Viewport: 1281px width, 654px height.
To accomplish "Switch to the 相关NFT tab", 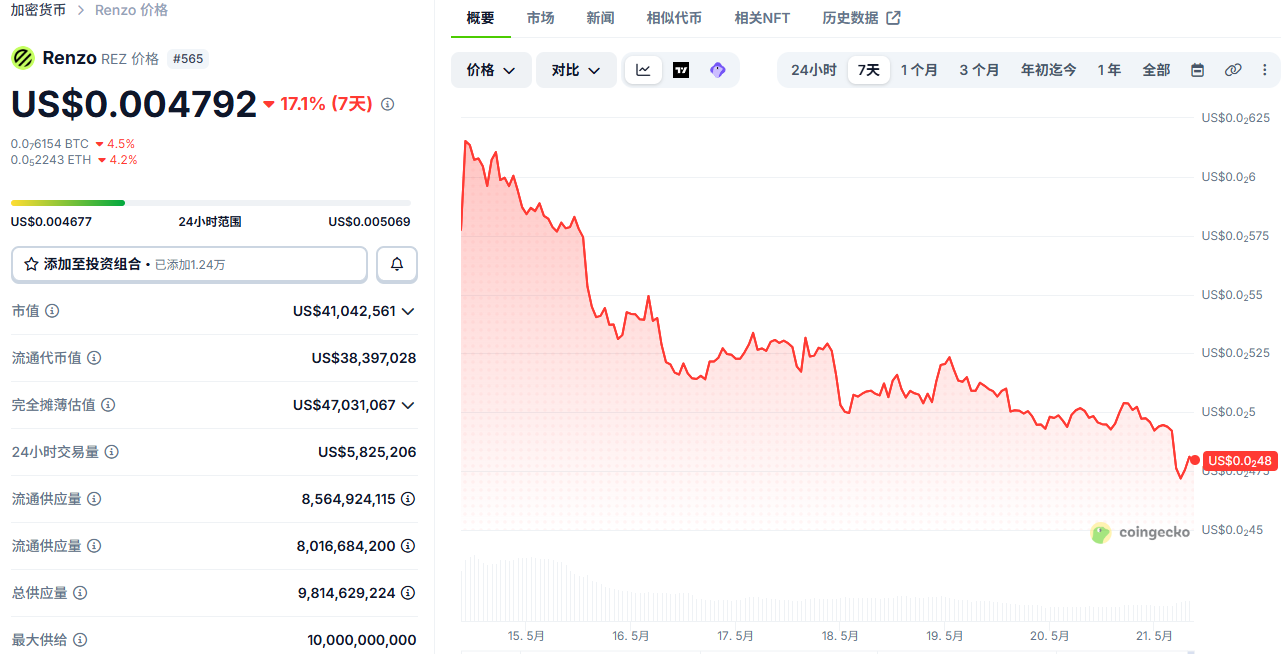I will [762, 18].
